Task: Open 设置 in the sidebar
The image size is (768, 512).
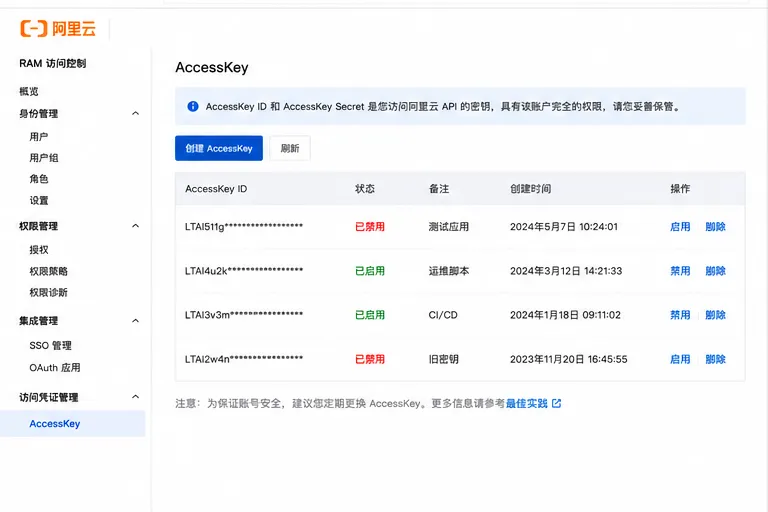Action: tap(39, 200)
